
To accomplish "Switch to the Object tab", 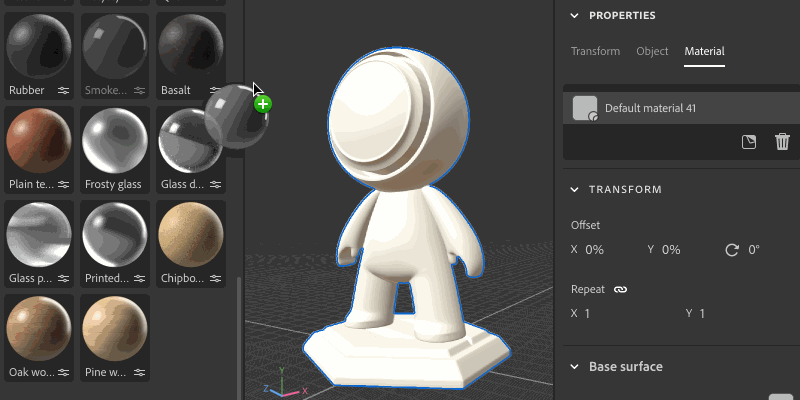I will pyautogui.click(x=652, y=51).
